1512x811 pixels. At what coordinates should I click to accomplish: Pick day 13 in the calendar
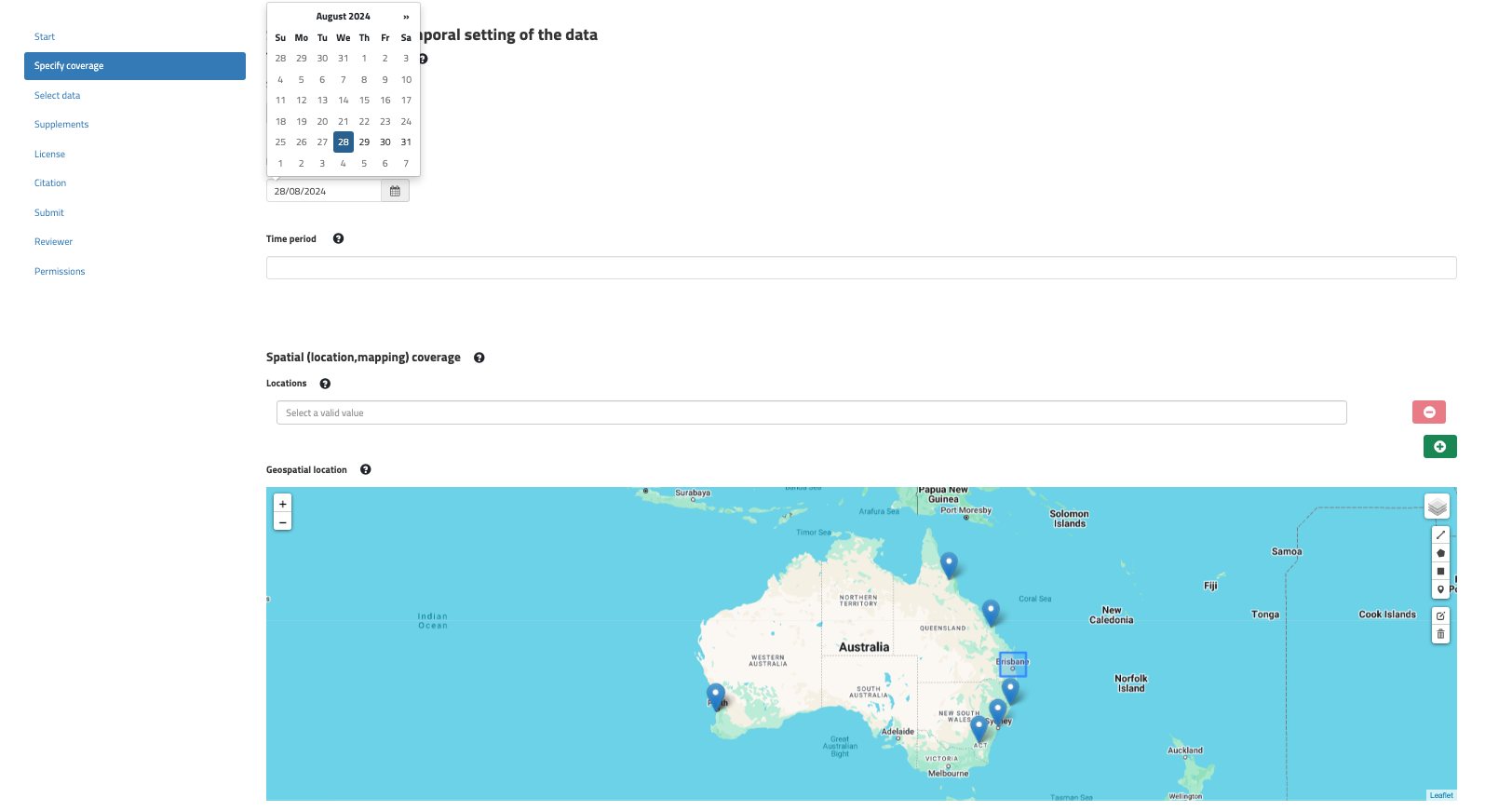pos(322,101)
